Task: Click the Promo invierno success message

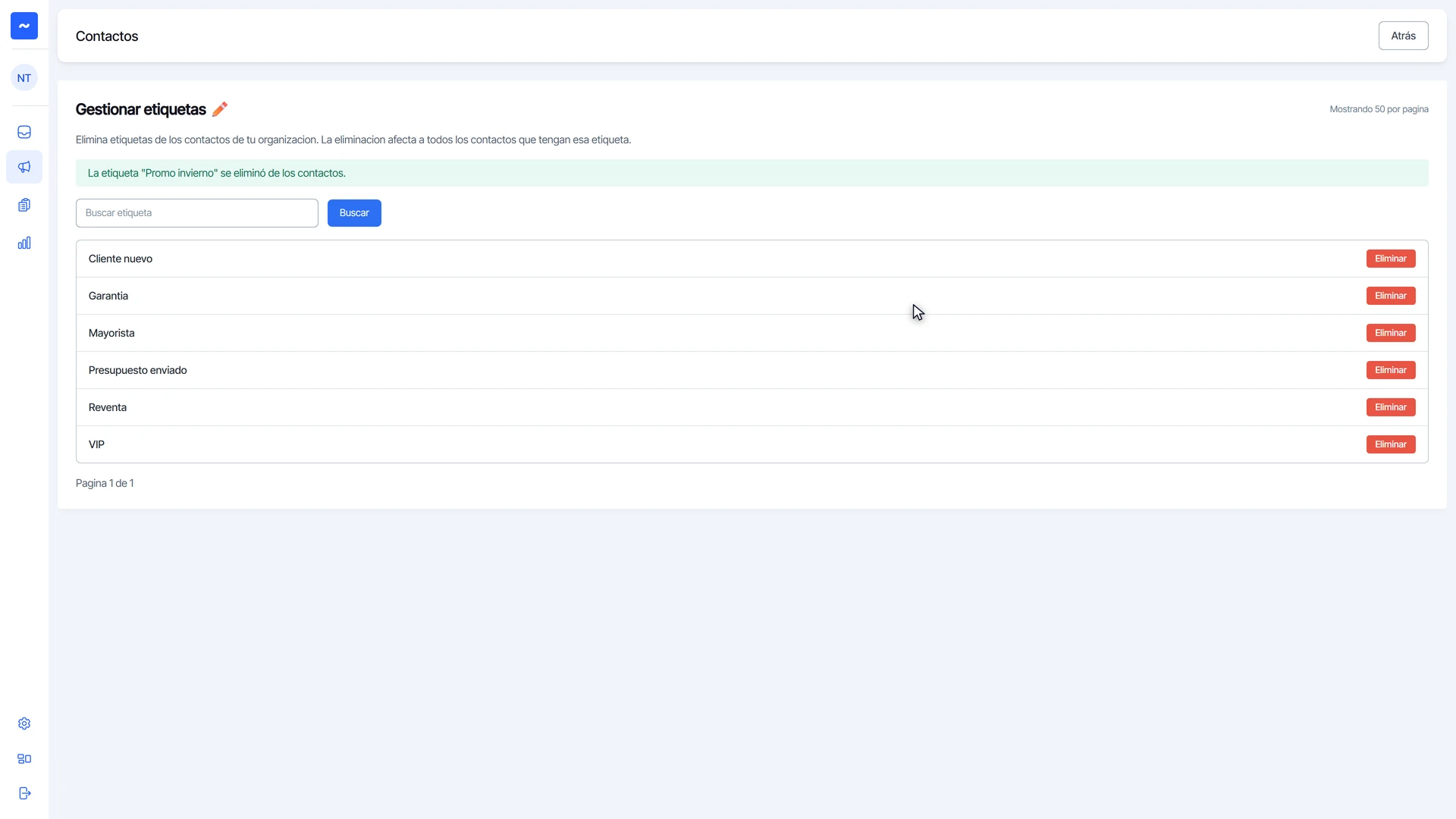Action: 752,173
